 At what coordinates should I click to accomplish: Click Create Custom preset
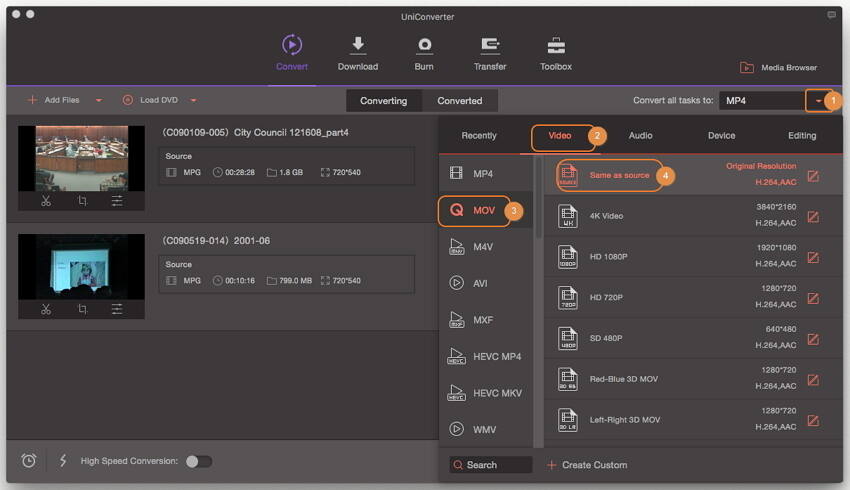click(x=587, y=465)
